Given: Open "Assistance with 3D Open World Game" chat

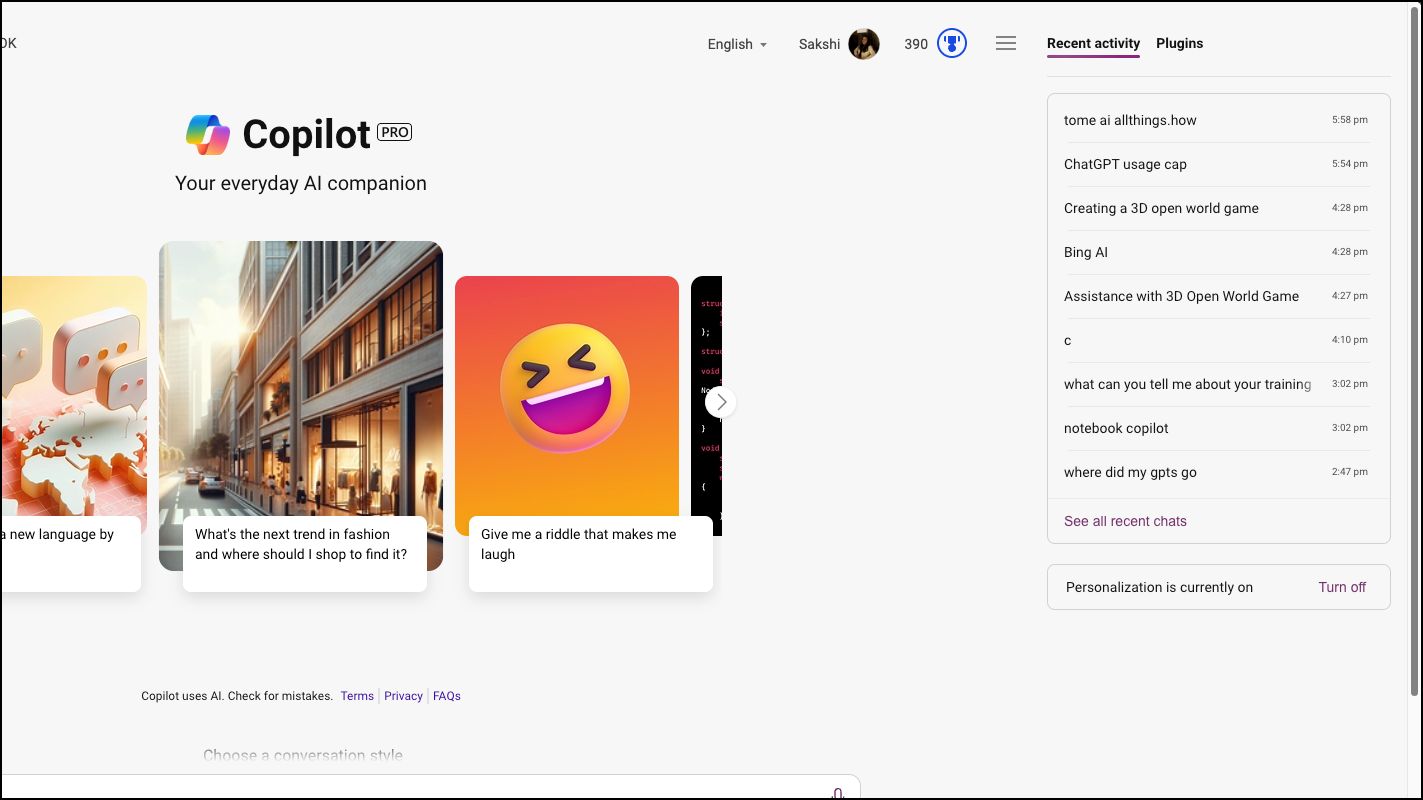Looking at the screenshot, I should (x=1216, y=296).
